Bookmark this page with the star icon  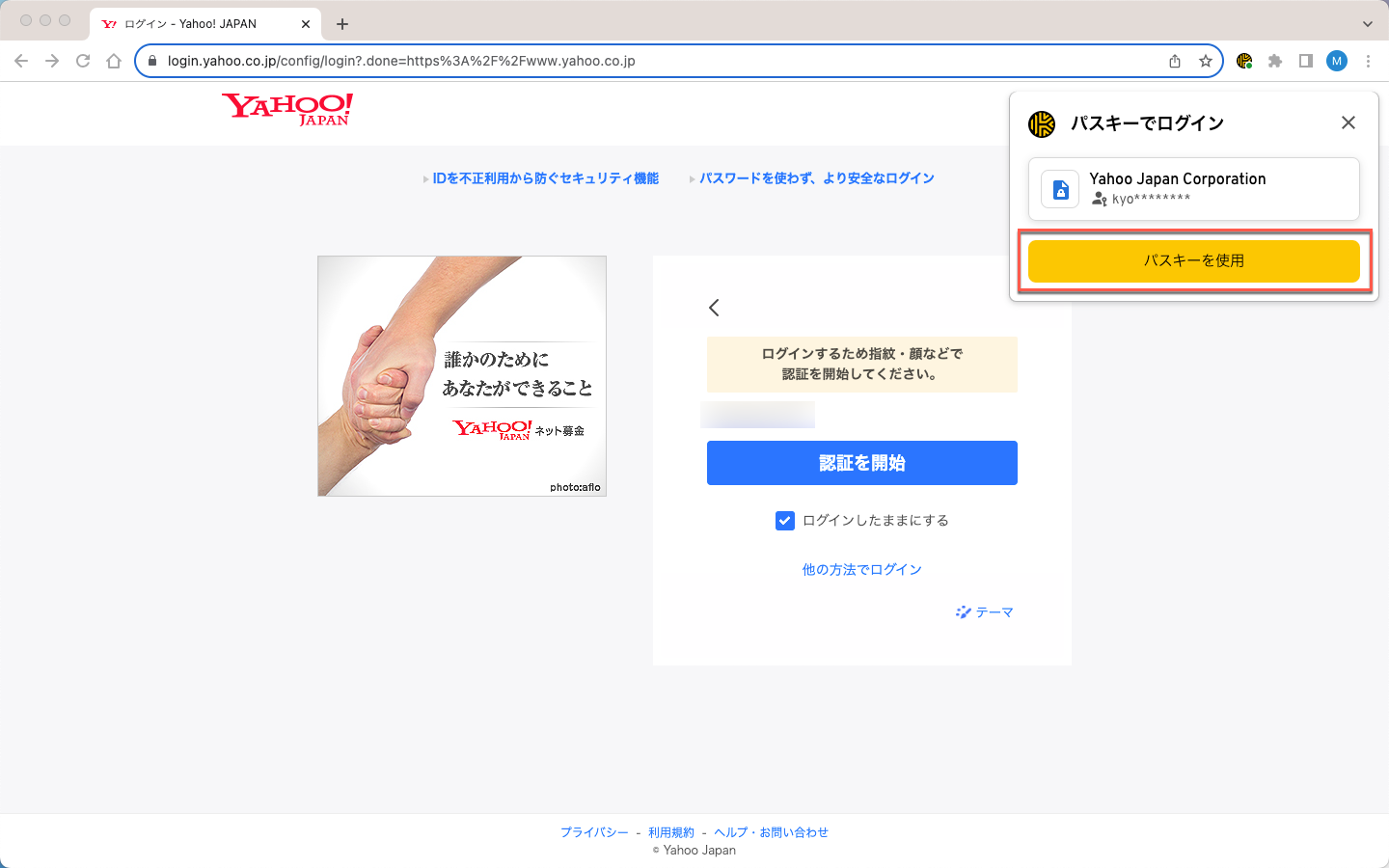click(x=1206, y=61)
